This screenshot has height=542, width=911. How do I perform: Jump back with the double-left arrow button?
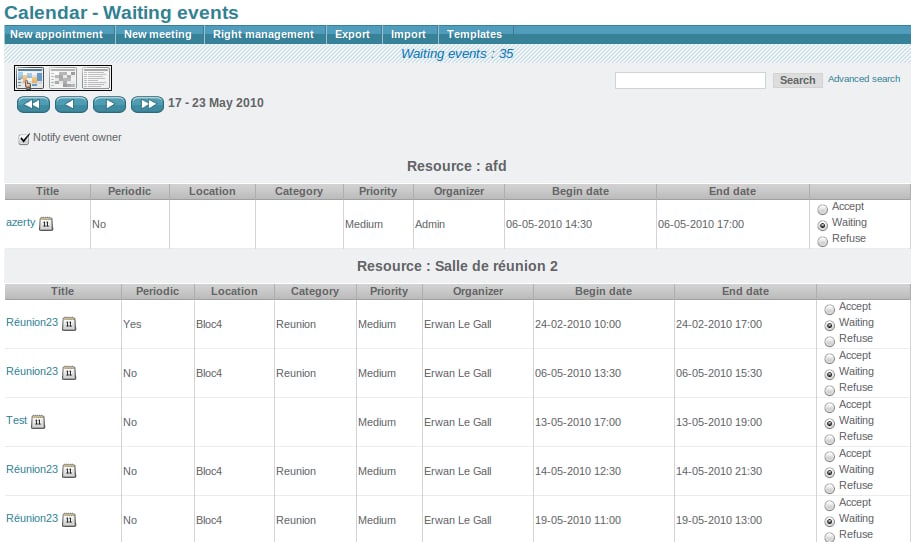pyautogui.click(x=33, y=104)
